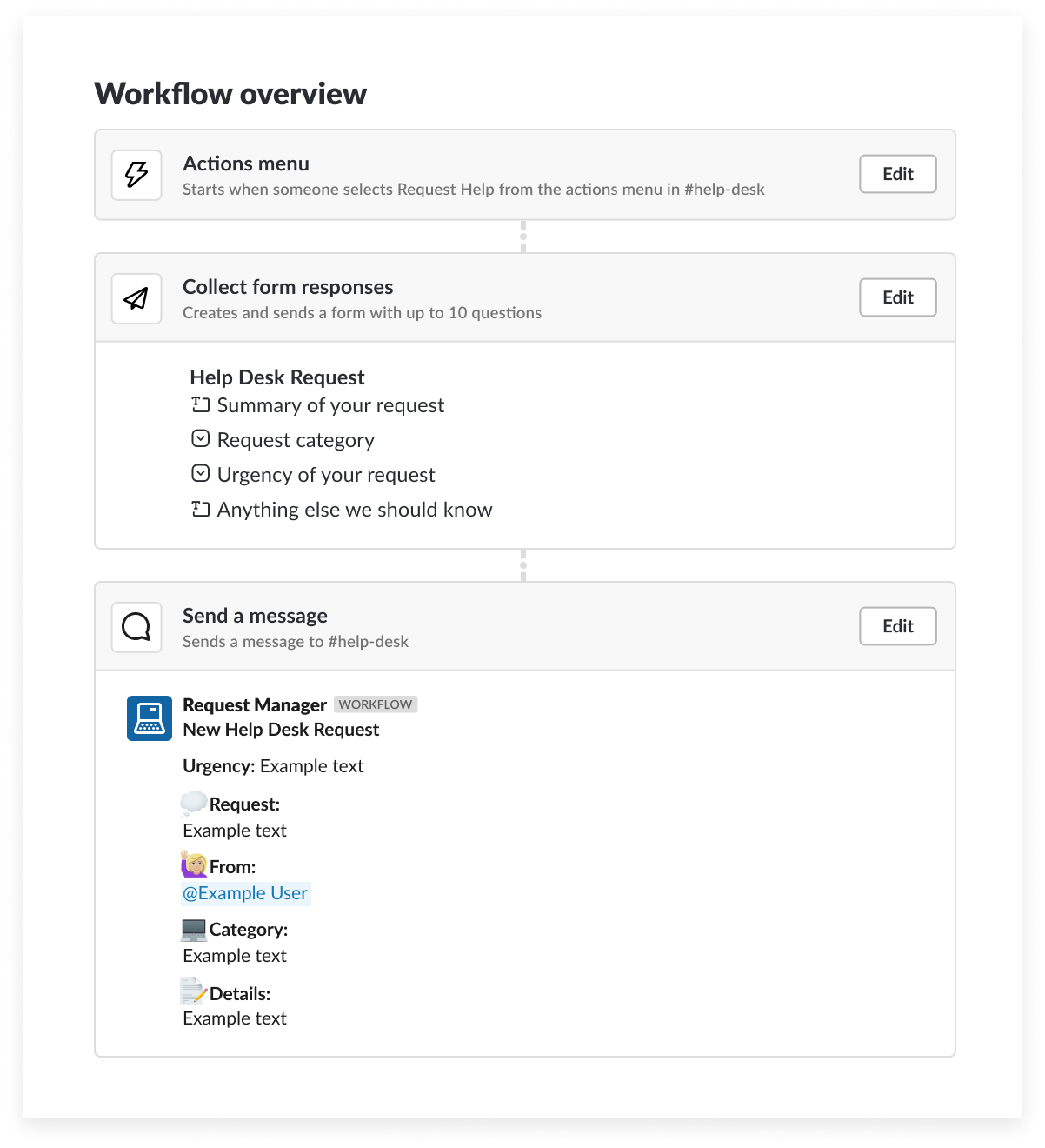Click the memo emoji beside Details

click(193, 991)
